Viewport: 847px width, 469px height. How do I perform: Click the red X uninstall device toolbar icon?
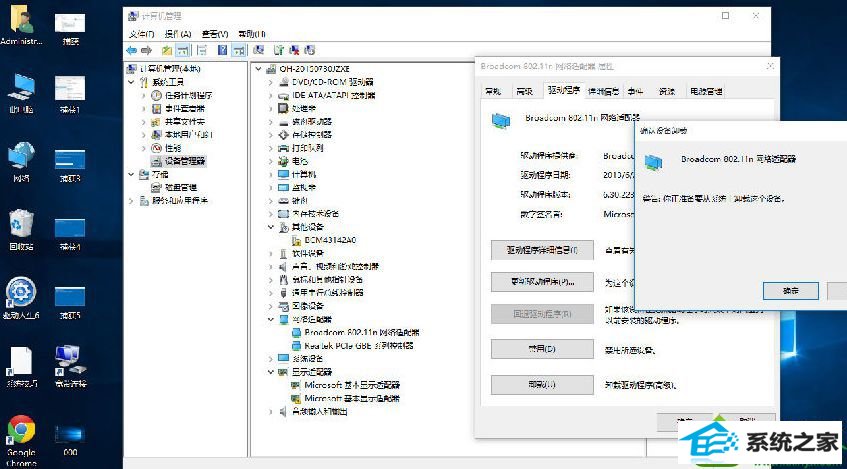pyautogui.click(x=294, y=50)
